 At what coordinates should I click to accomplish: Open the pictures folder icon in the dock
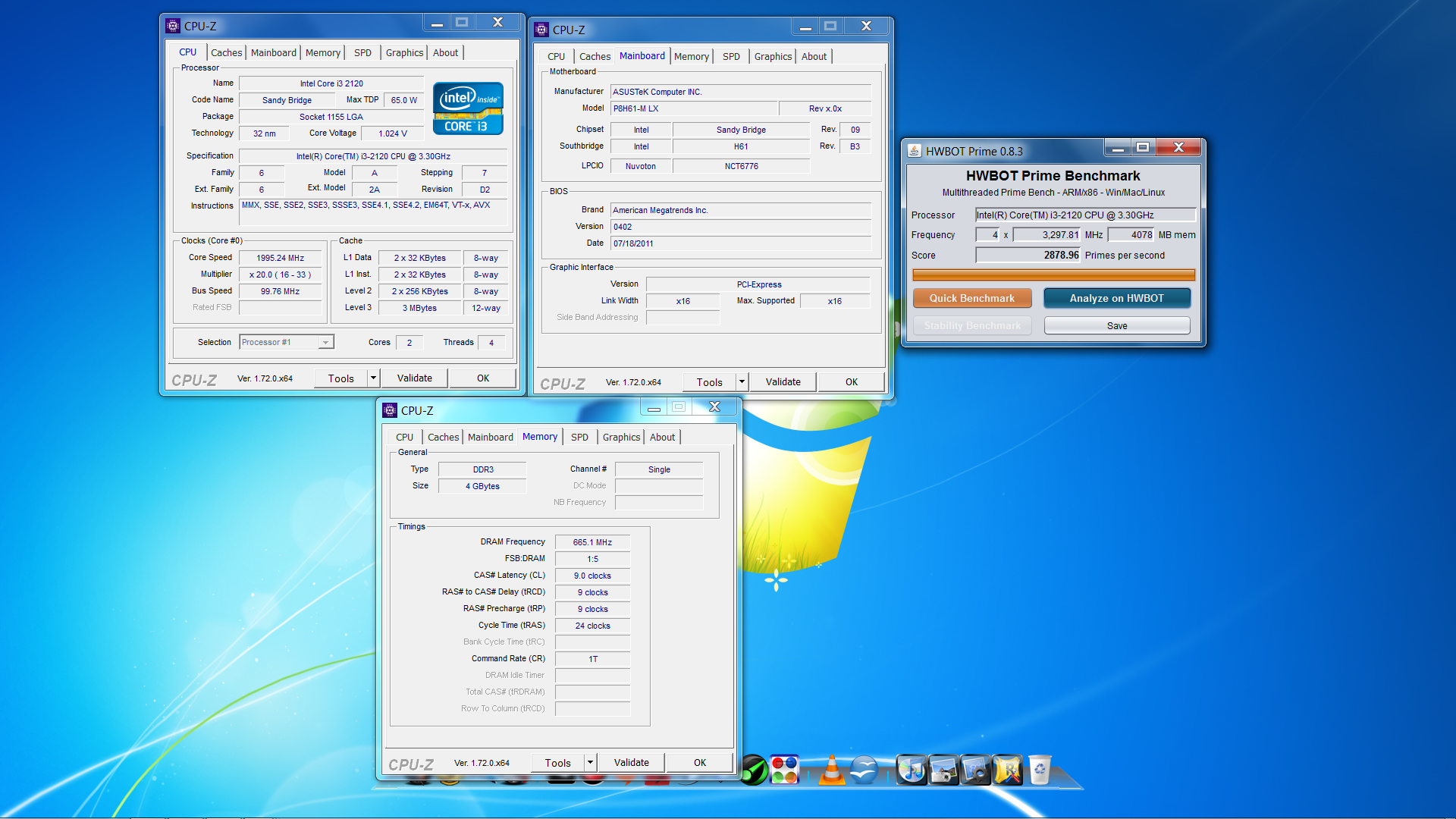[x=943, y=770]
